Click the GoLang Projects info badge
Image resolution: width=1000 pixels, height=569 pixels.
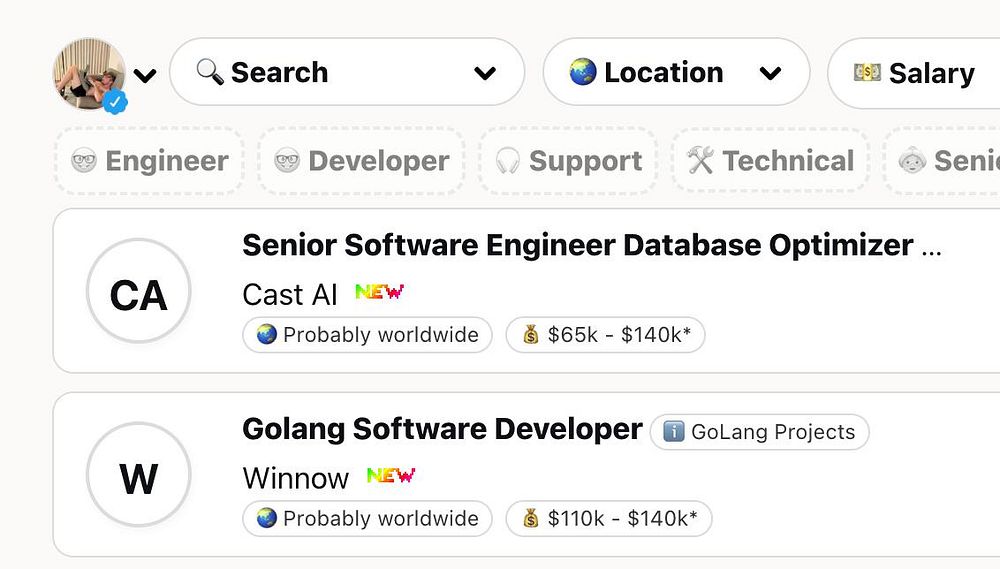tap(760, 432)
